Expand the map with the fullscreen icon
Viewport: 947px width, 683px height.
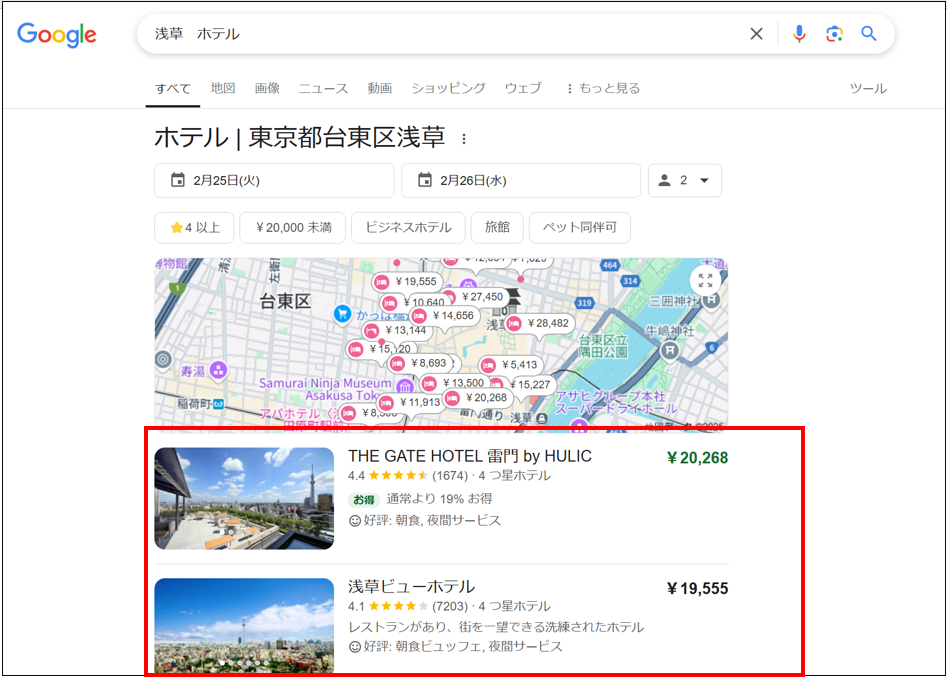pyautogui.click(x=705, y=280)
